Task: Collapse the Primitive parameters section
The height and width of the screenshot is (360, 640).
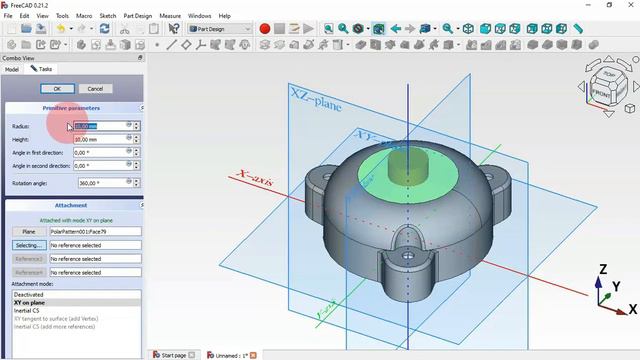Action: coord(142,108)
